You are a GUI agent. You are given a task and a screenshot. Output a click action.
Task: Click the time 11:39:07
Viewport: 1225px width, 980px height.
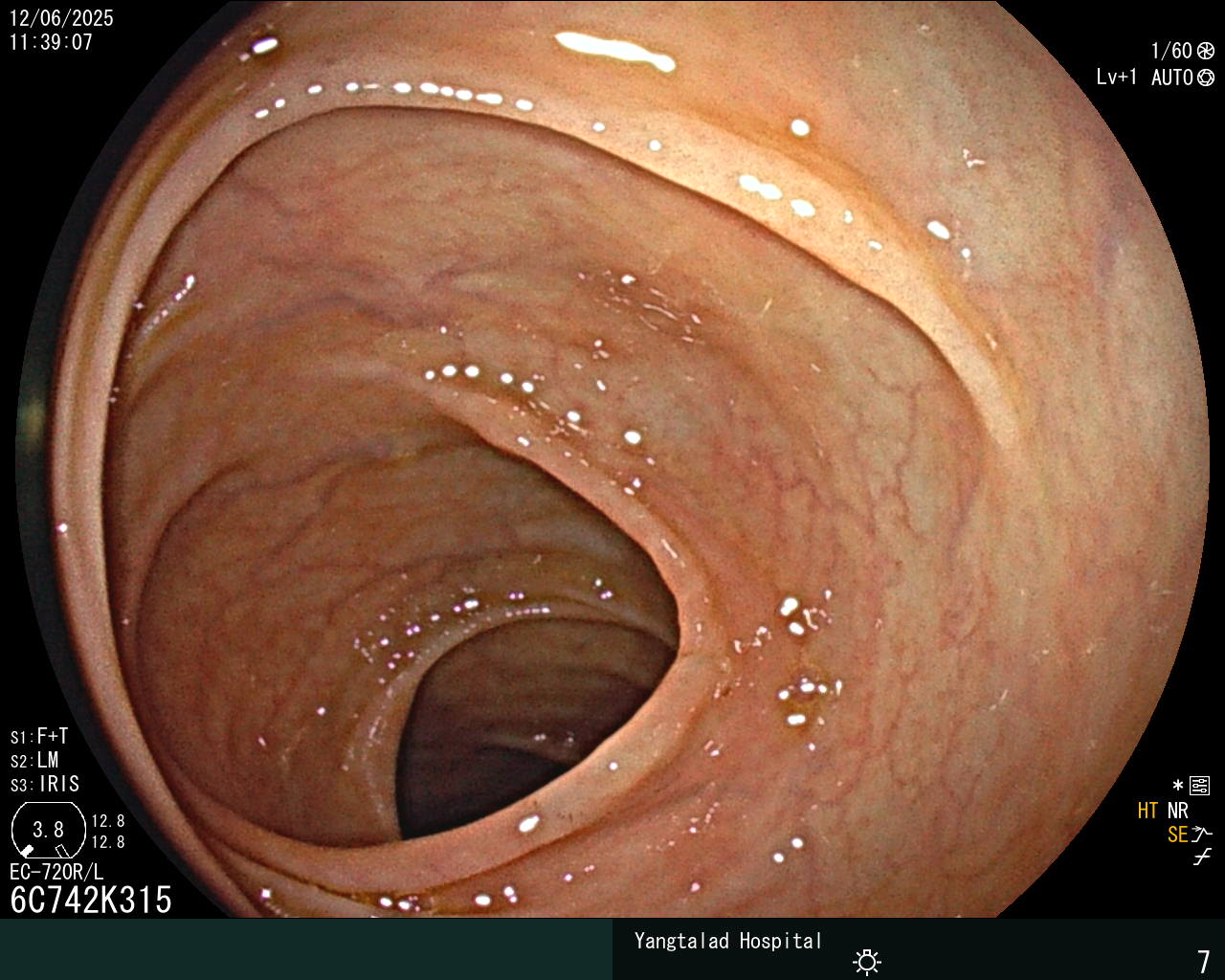(x=51, y=42)
